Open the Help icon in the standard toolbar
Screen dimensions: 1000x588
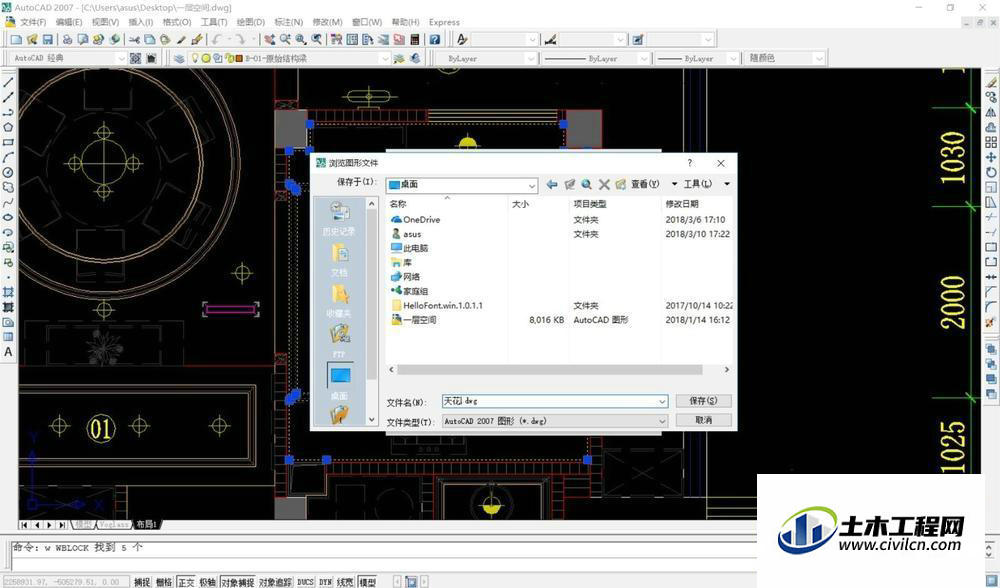pos(435,40)
